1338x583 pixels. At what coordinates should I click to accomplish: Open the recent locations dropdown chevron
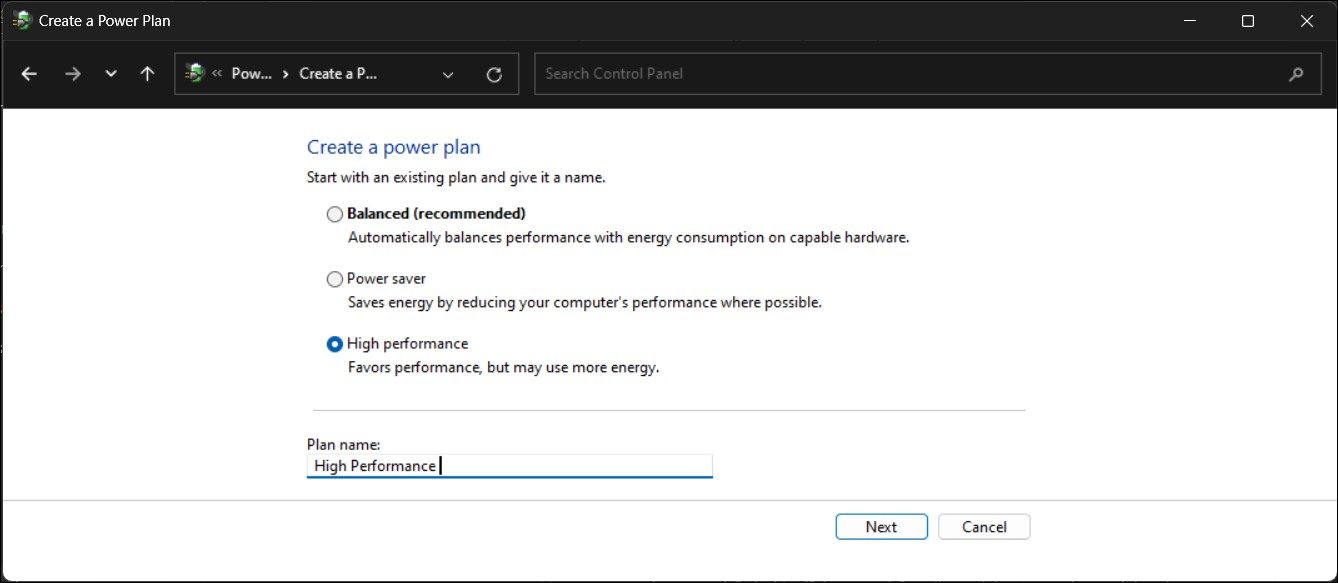pos(110,73)
